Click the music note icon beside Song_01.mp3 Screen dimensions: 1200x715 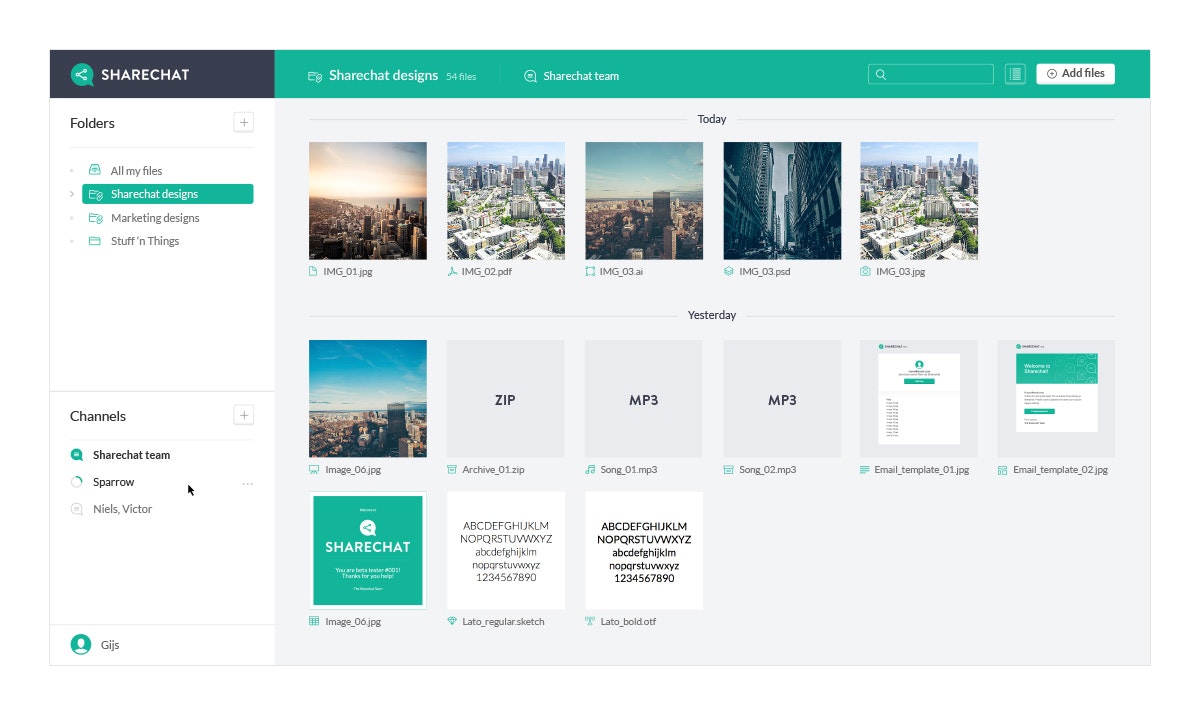click(590, 469)
